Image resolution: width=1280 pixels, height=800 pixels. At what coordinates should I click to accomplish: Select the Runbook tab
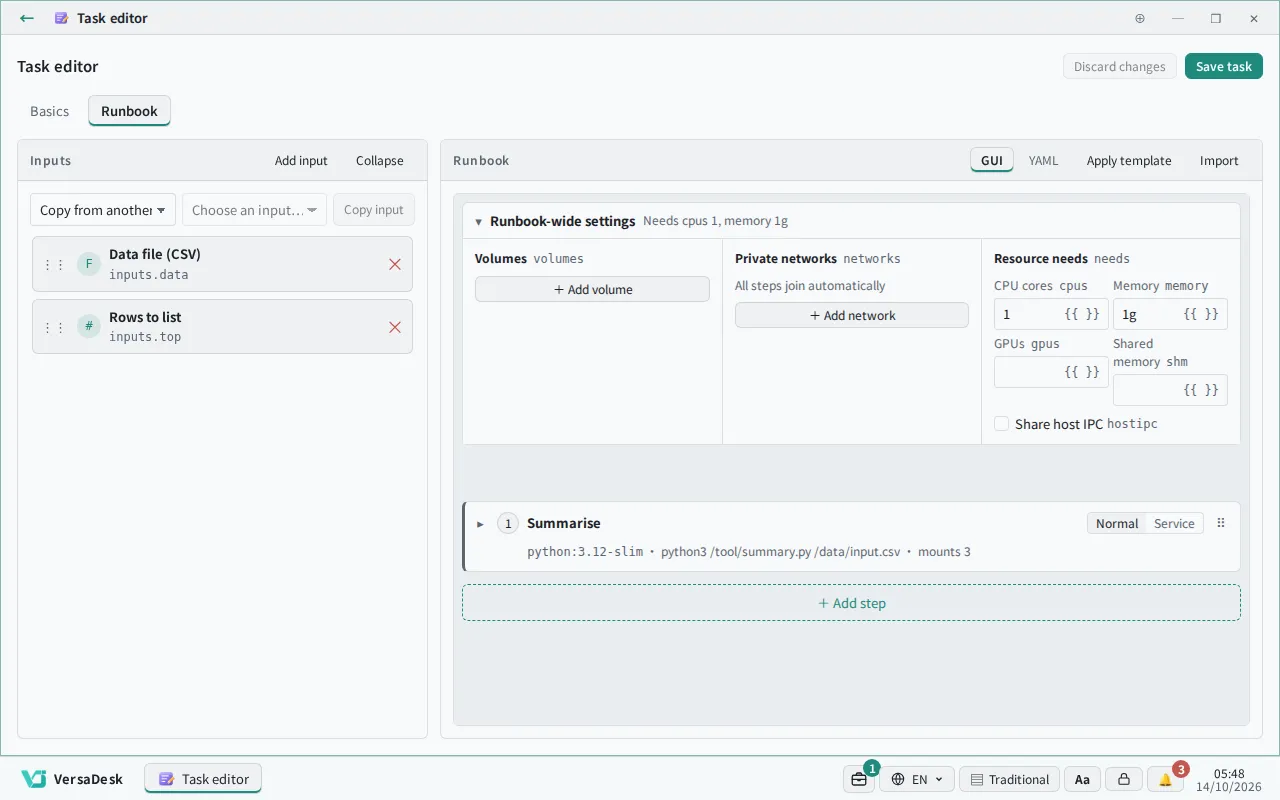pos(129,111)
